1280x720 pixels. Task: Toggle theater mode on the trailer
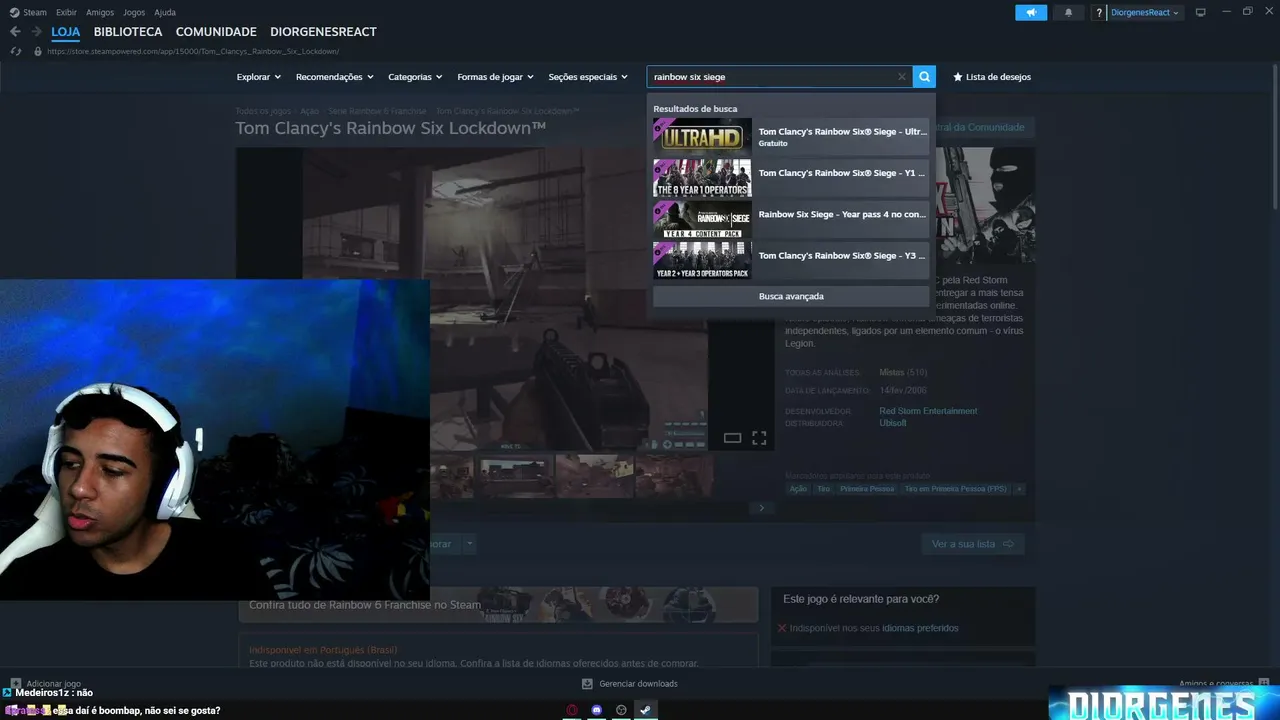[x=732, y=438]
